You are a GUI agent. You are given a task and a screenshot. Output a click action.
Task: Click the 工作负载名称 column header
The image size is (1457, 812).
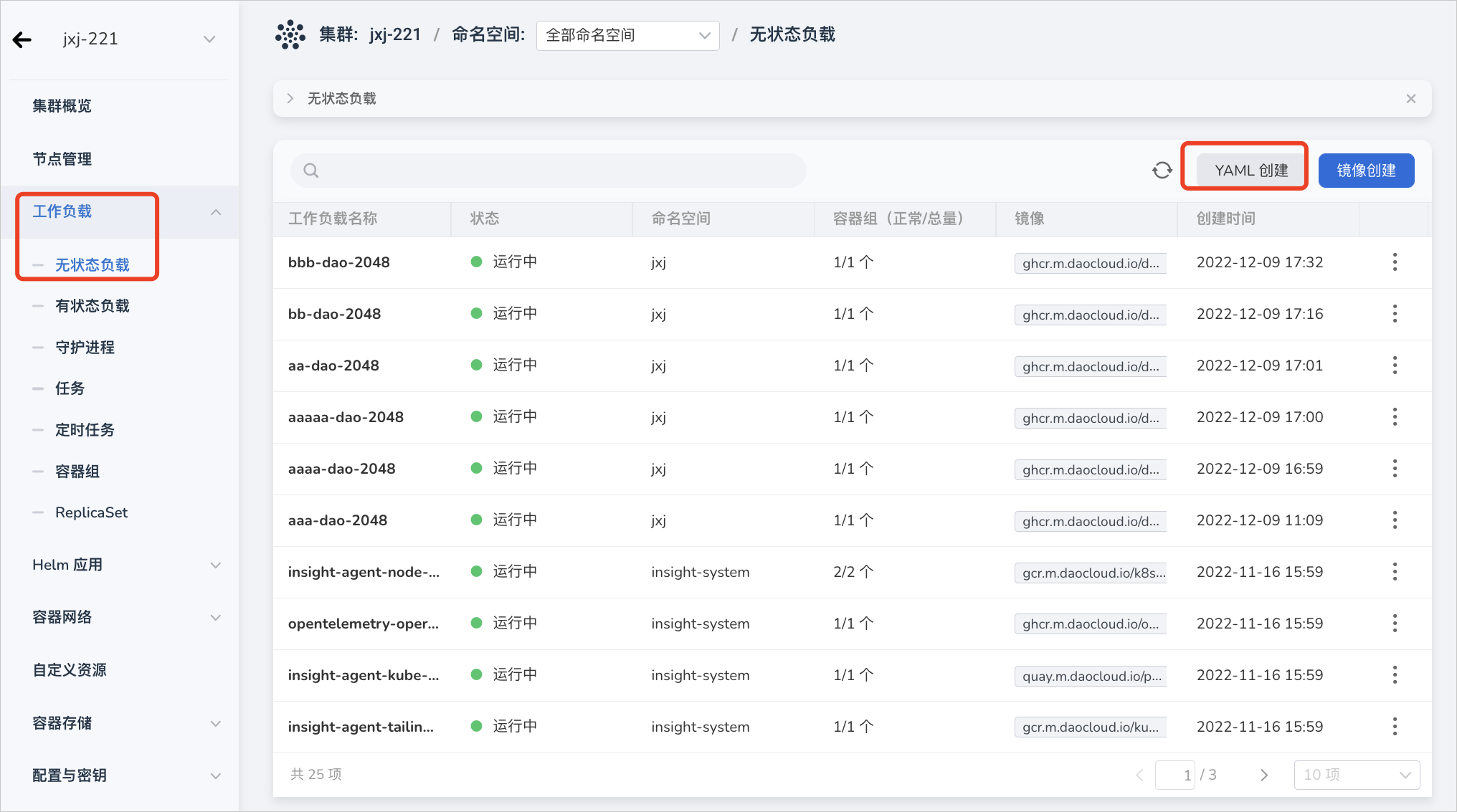click(x=333, y=219)
